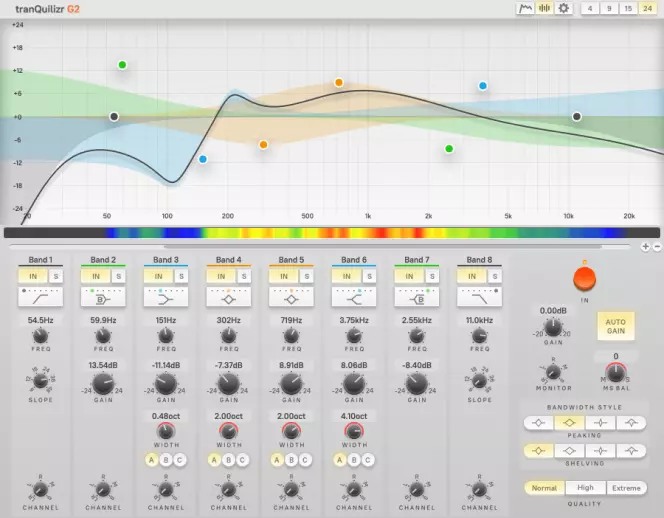Toggle Band 1 IN button
This screenshot has width=664, height=518.
coord(33,277)
